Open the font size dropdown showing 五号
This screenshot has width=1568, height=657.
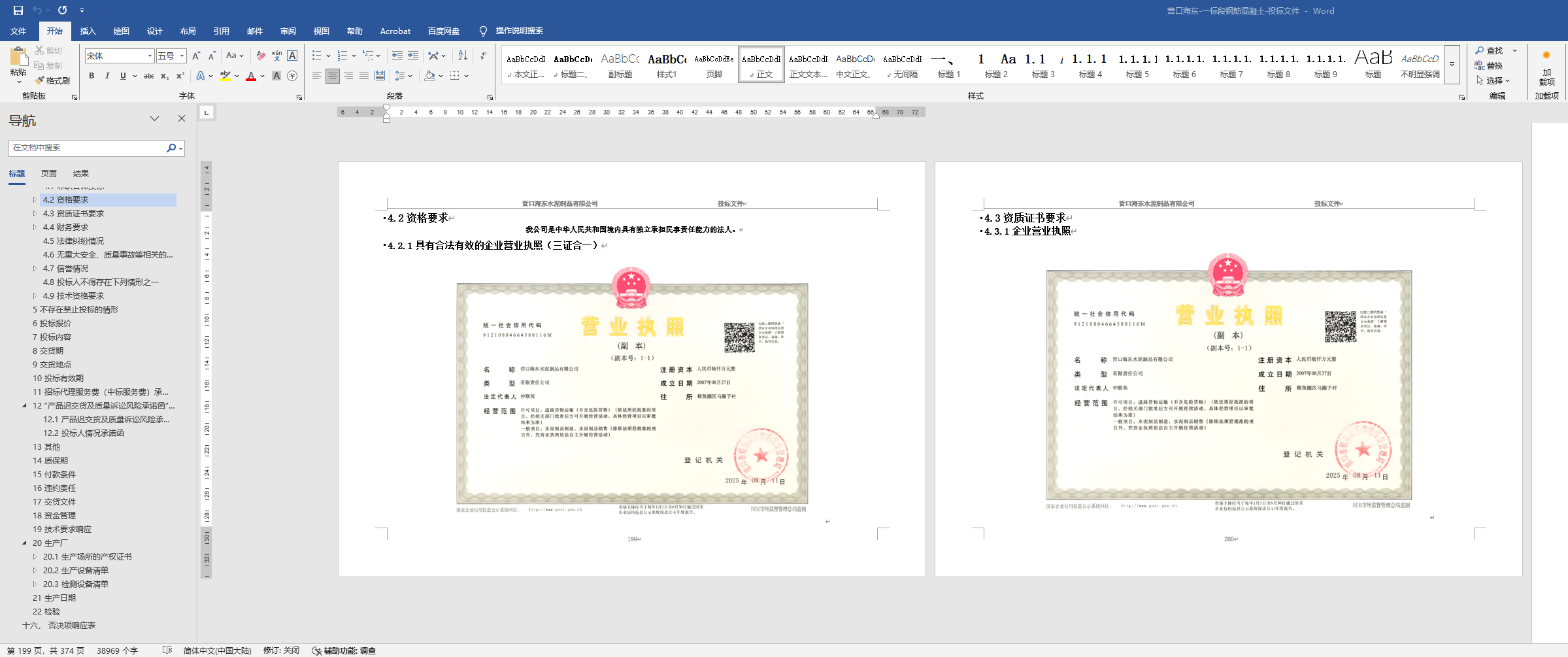pos(182,56)
